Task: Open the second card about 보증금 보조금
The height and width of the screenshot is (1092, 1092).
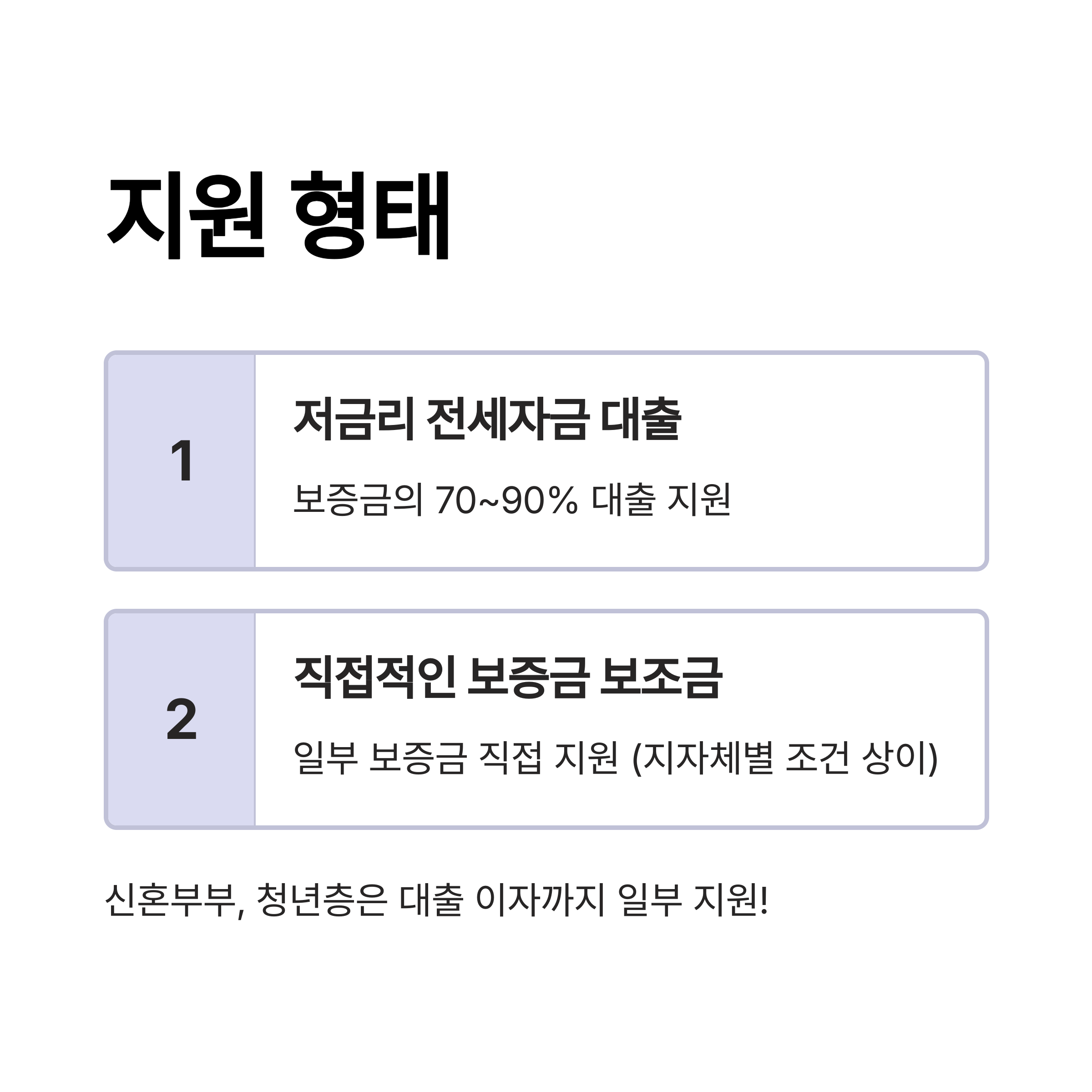Action: click(x=546, y=719)
